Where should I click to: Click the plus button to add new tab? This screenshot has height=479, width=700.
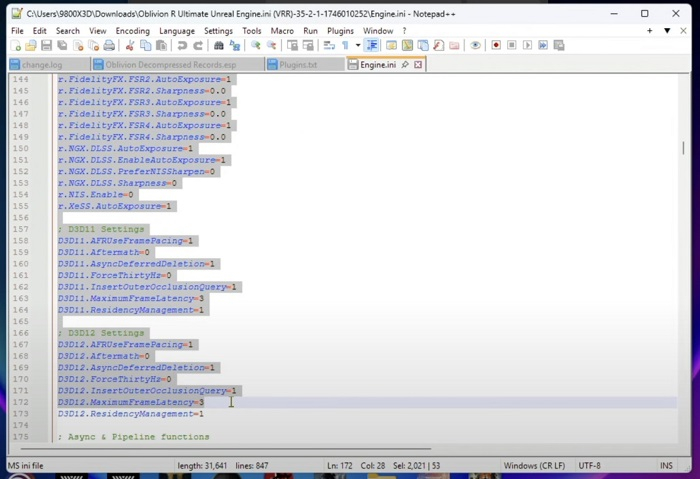click(650, 31)
